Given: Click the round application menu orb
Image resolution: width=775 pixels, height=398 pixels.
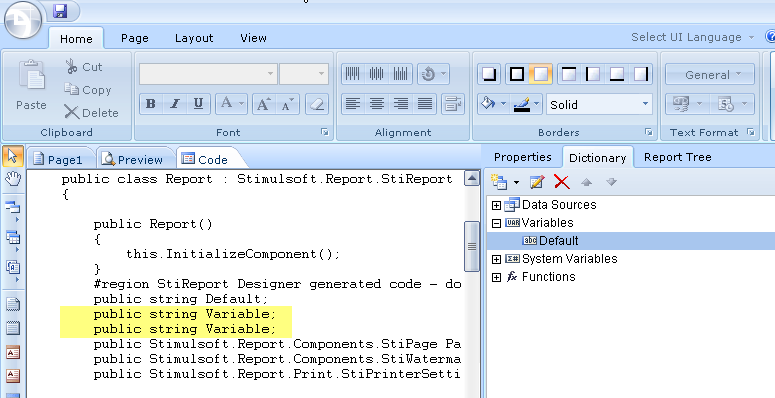Looking at the screenshot, I should tap(23, 20).
